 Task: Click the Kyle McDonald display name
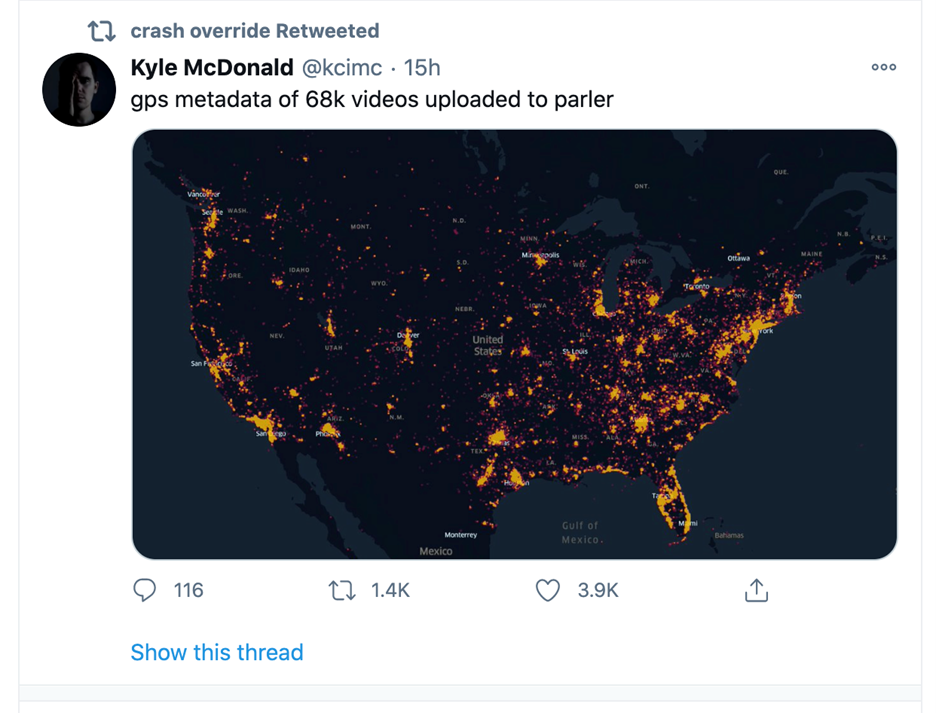212,67
